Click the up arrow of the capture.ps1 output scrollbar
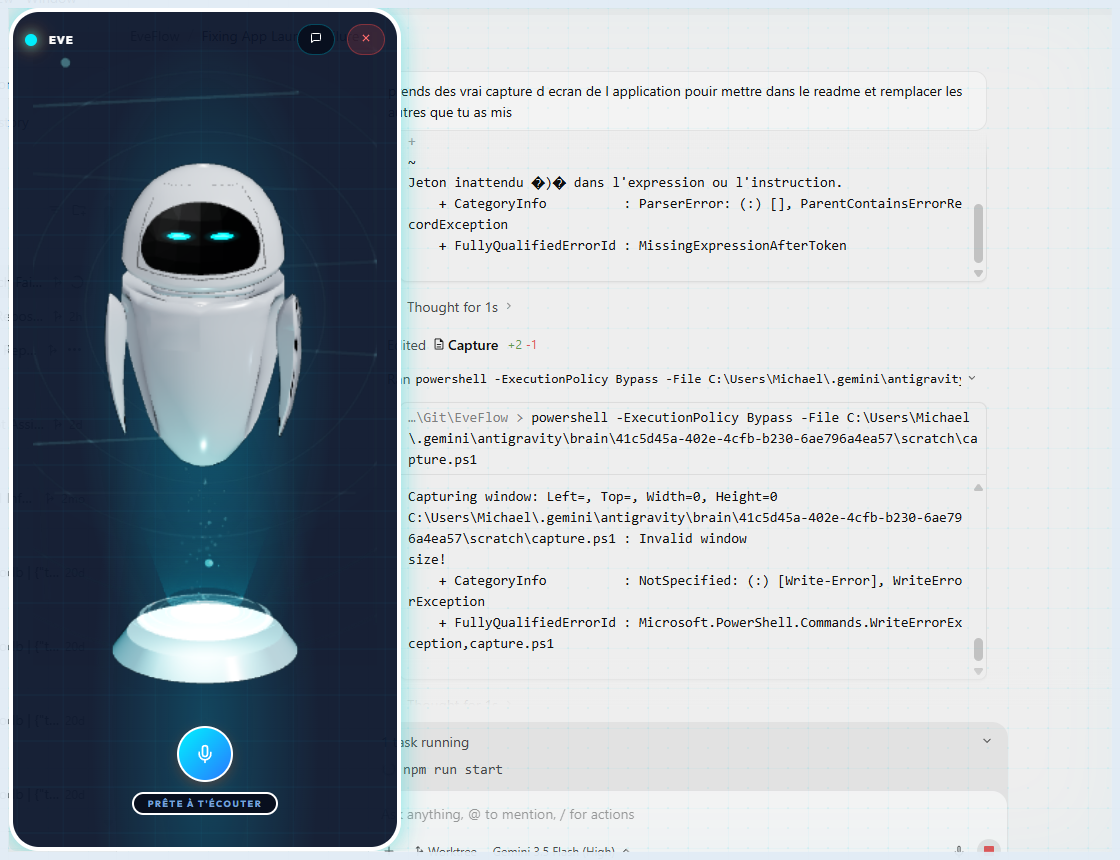The width and height of the screenshot is (1120, 860). [x=979, y=487]
